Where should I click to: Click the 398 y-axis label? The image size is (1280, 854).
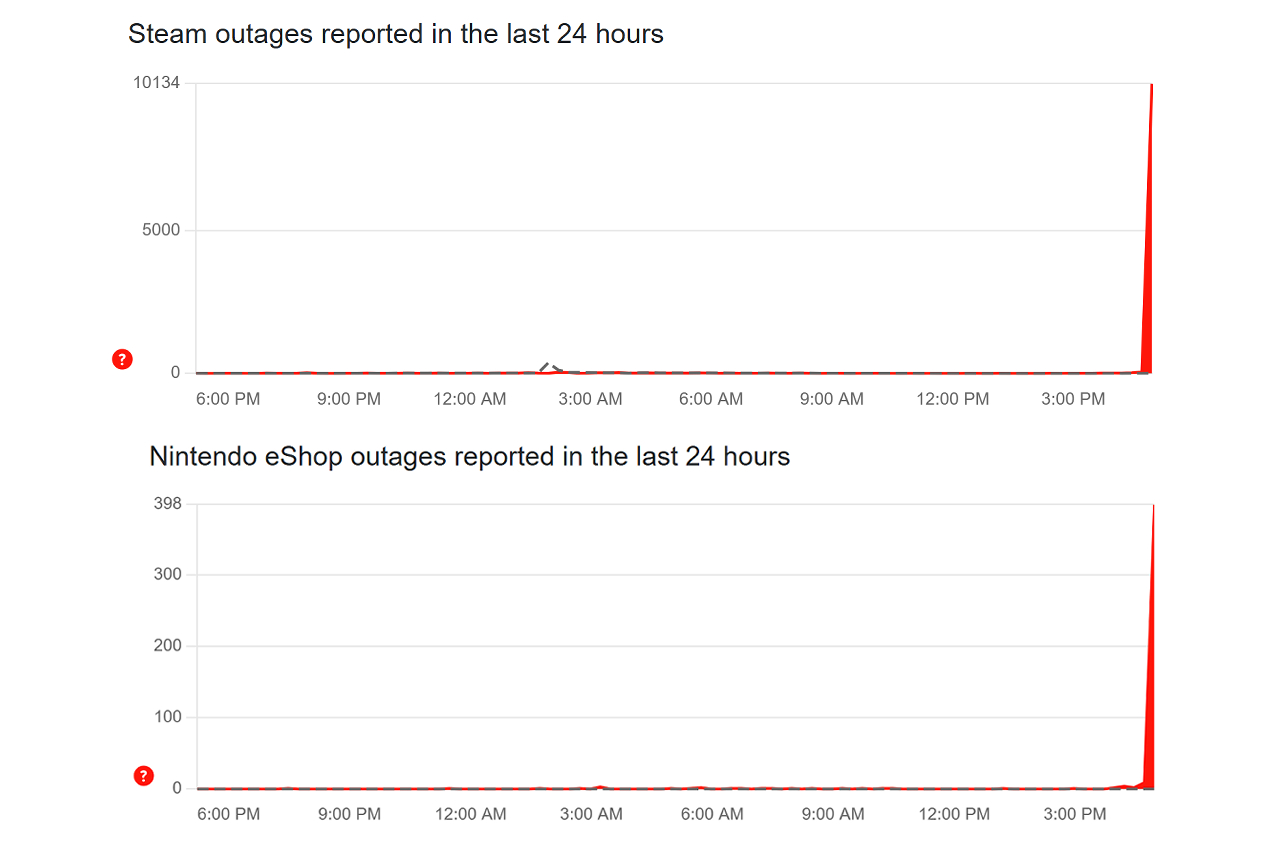(169, 503)
